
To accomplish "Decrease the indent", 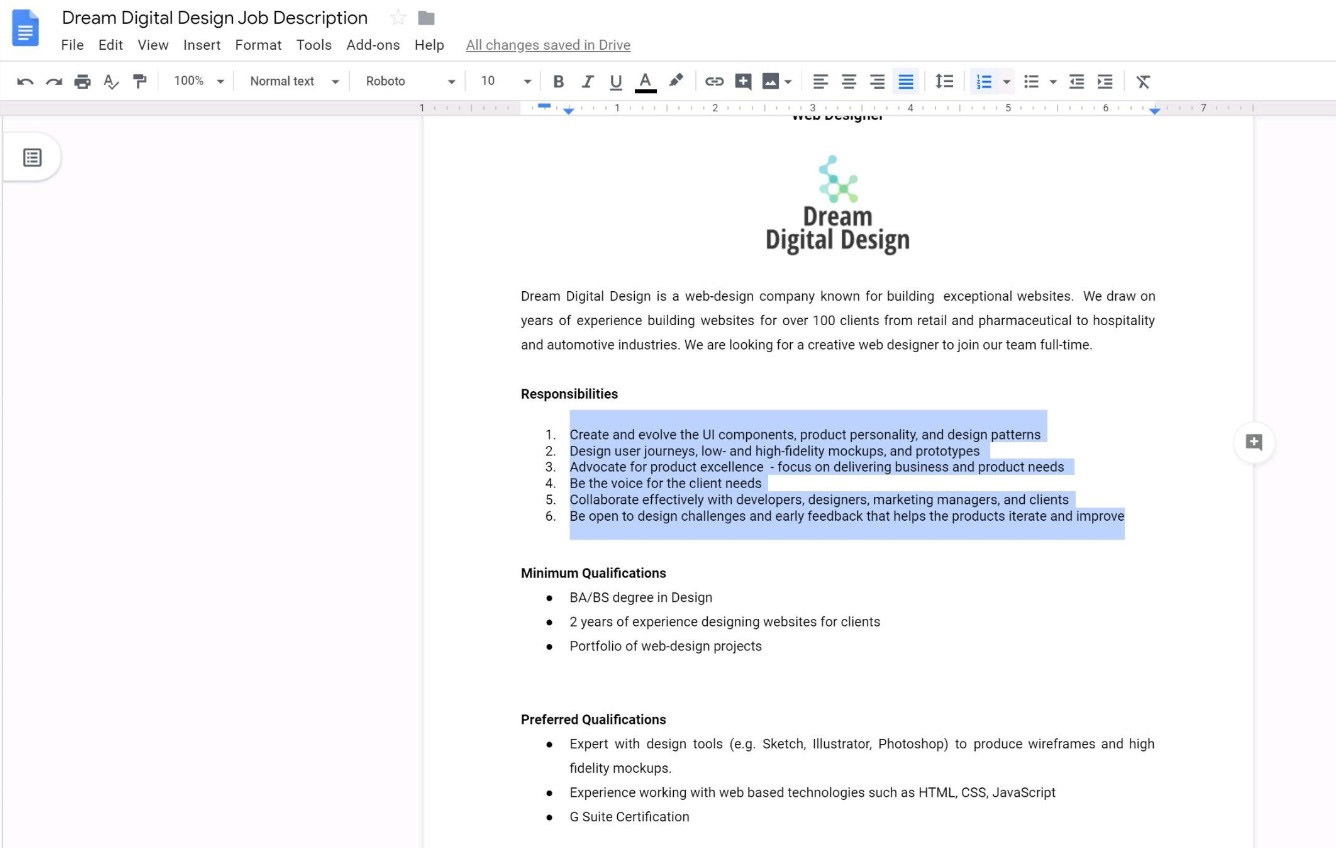I will point(1076,82).
